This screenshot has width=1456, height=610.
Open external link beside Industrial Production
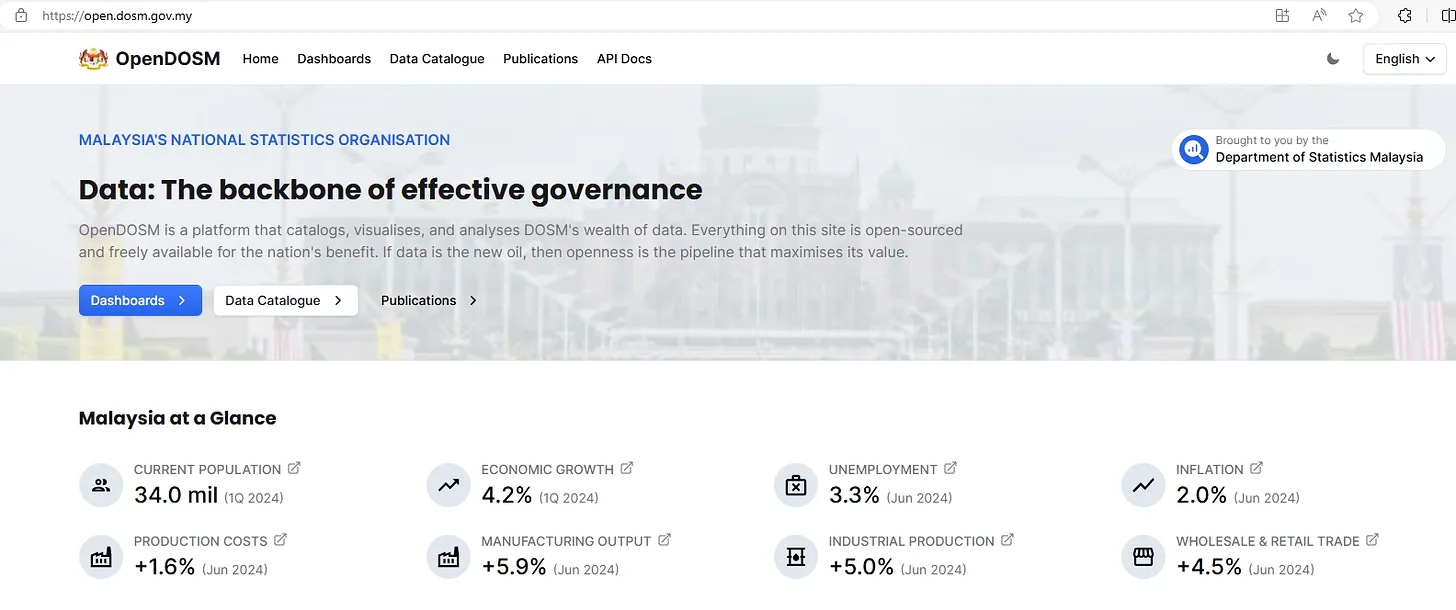[1008, 540]
